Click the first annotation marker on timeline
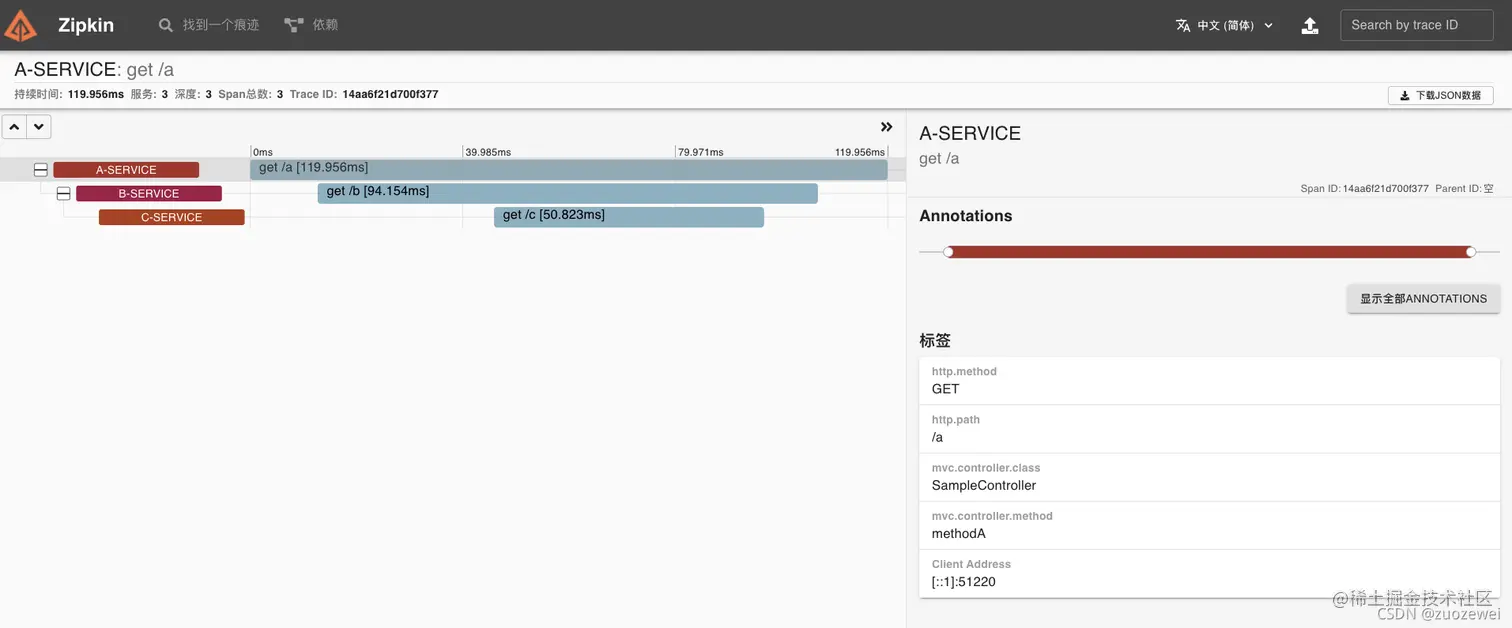Screen dimensions: 1512x628 948,252
